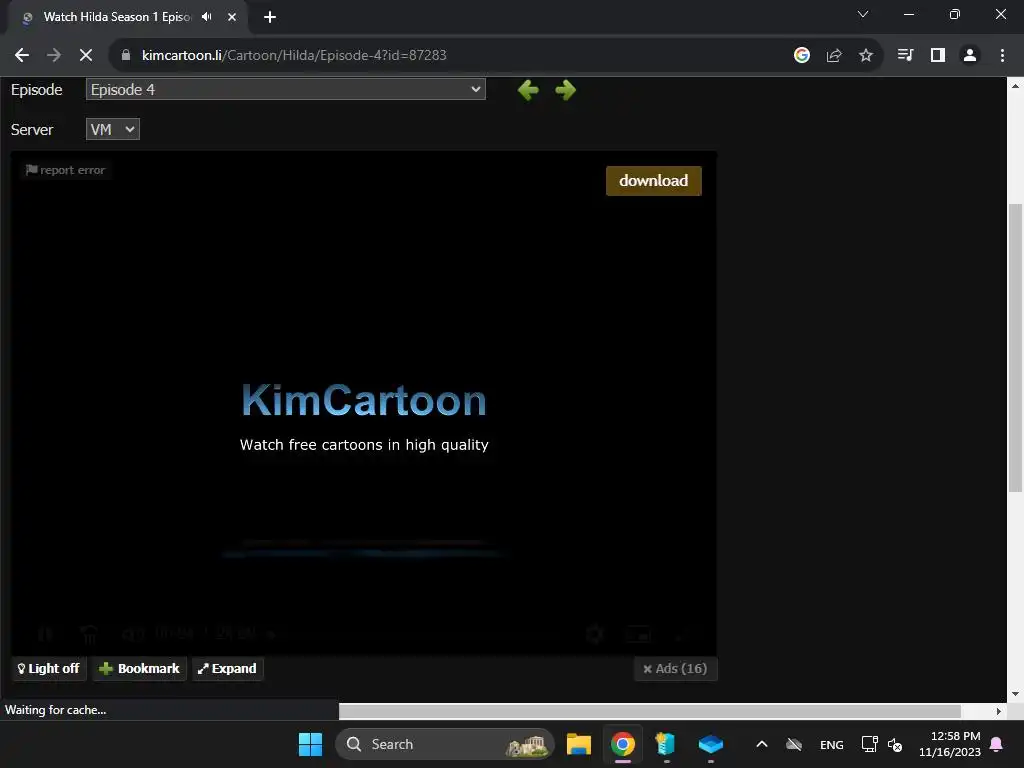This screenshot has width=1024, height=768.
Task: Click the Chrome taskbar icon
Action: (623, 744)
